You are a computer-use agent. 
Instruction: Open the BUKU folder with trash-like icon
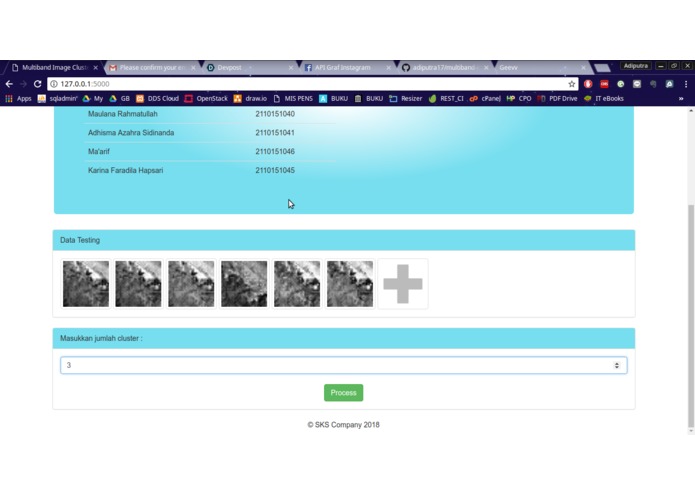pyautogui.click(x=369, y=98)
